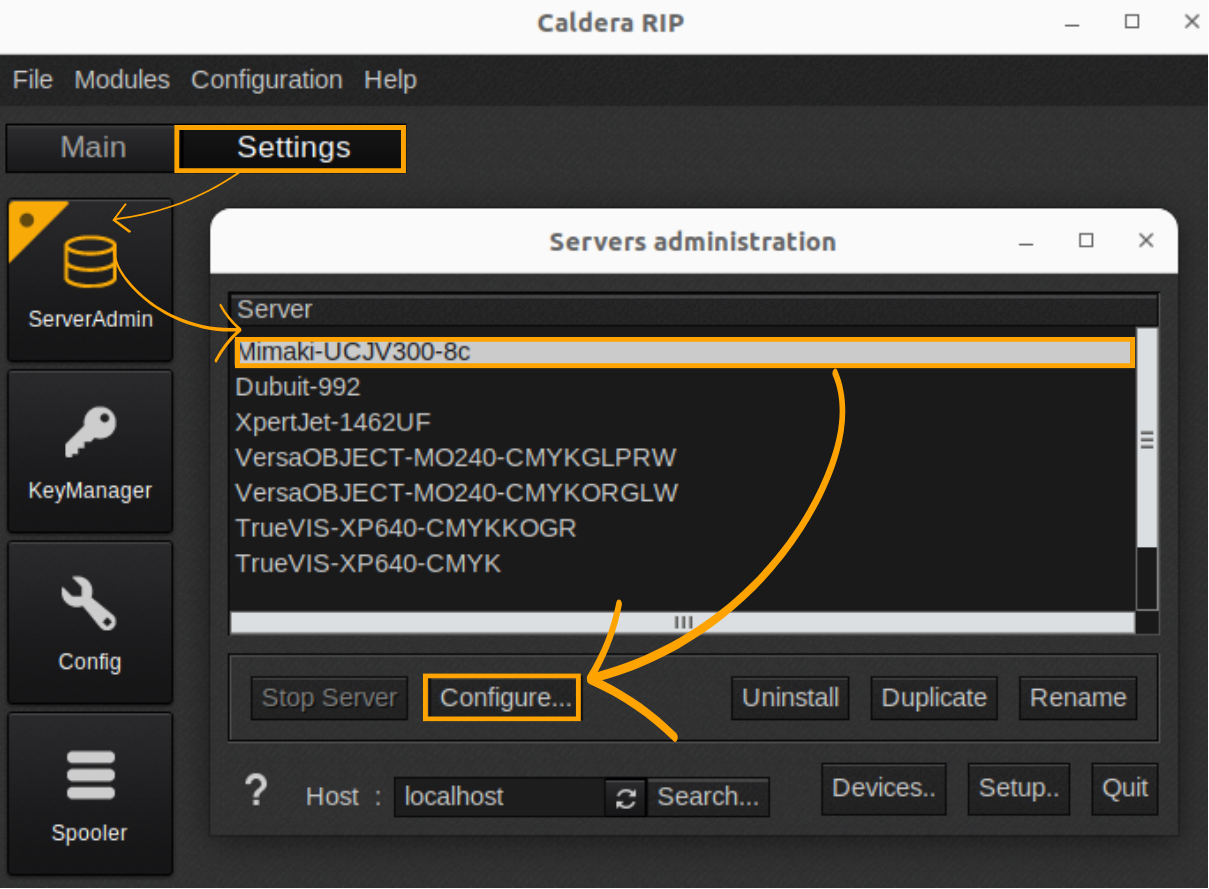Click the Duplicate server button
This screenshot has height=889, width=1209.
click(x=934, y=698)
